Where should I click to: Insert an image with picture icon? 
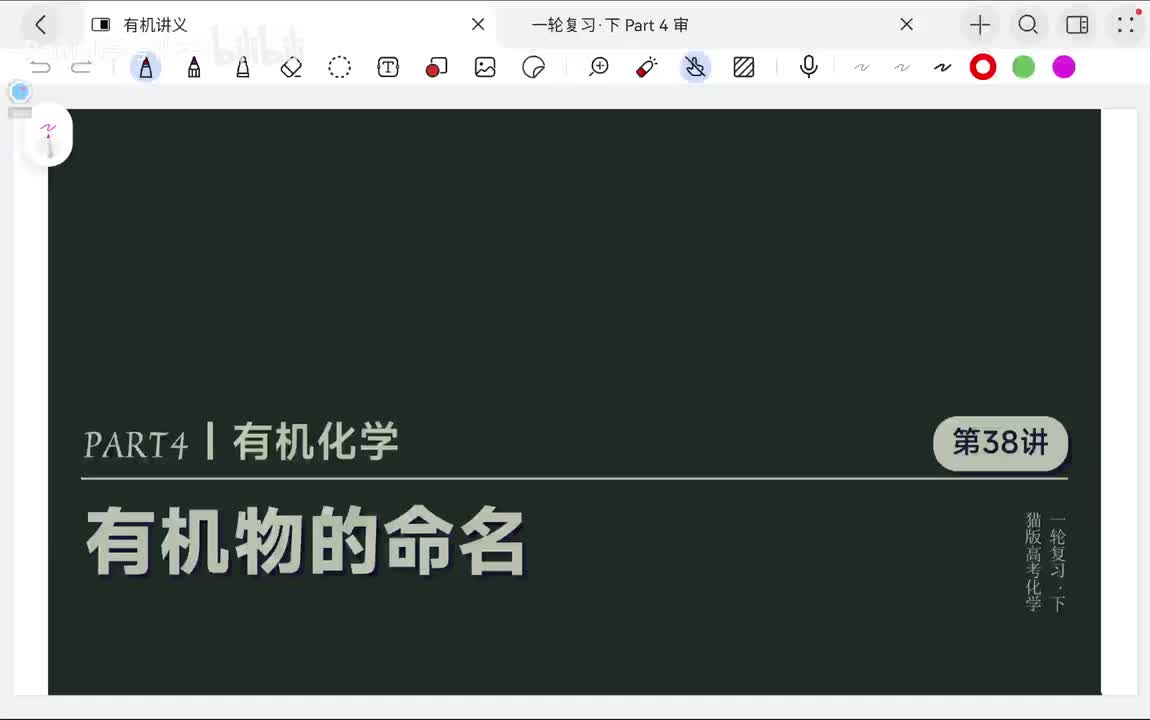click(485, 67)
